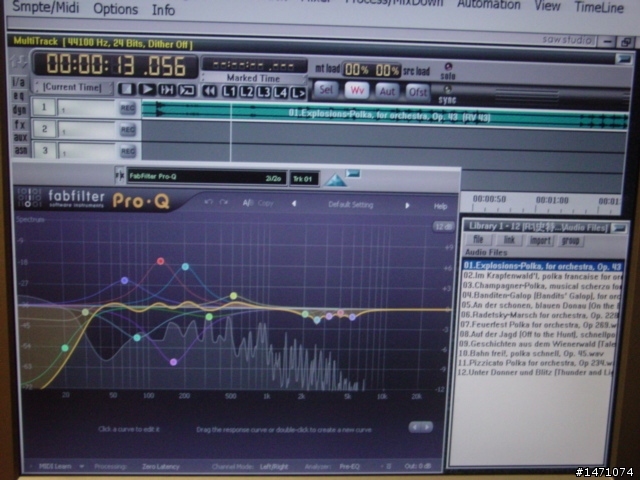Stop playback in the MultiTrack transport
This screenshot has height=480, width=640.
pos(127,89)
